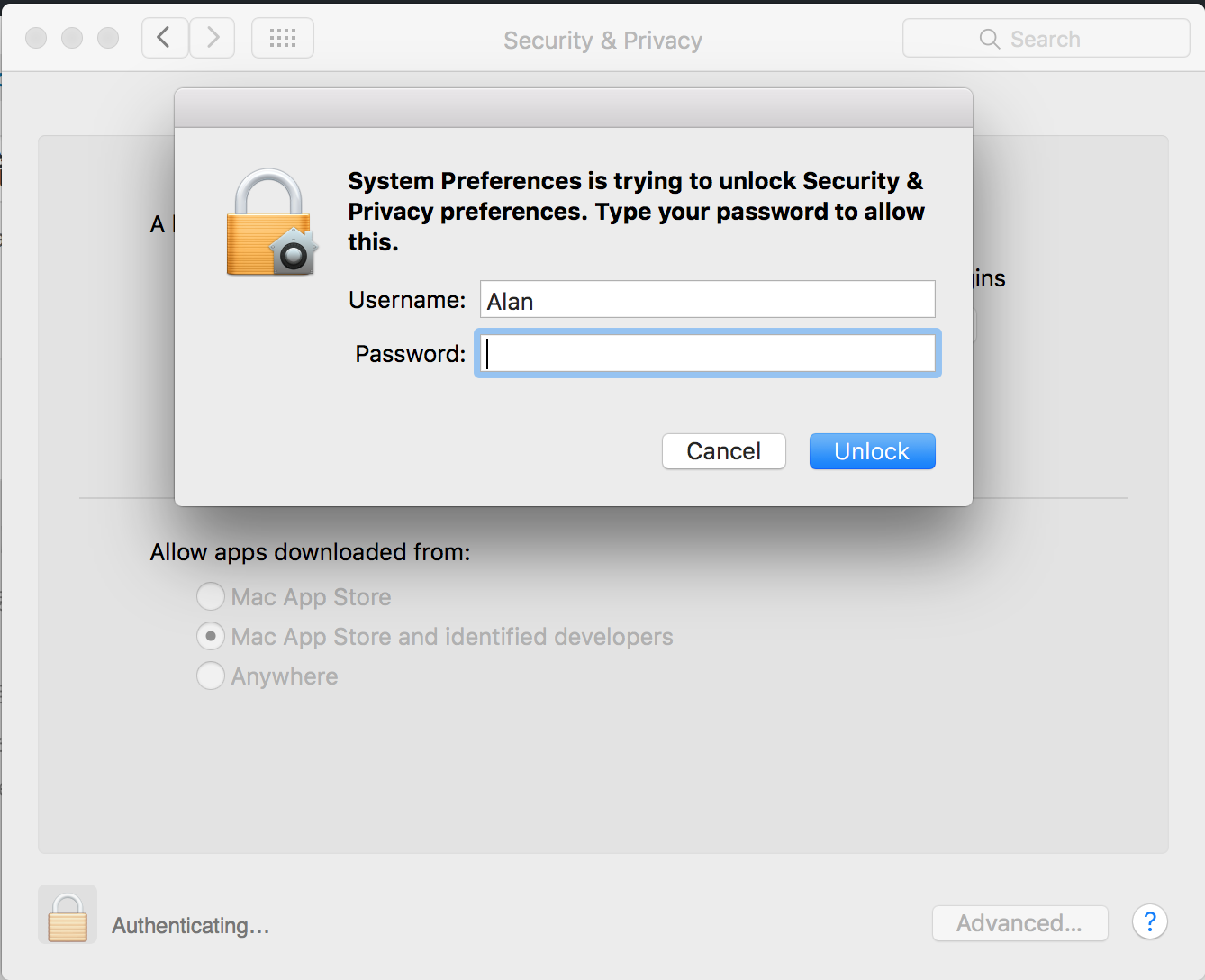The height and width of the screenshot is (980, 1205).
Task: Click the forward arrow in the toolbar
Action: coord(213,39)
